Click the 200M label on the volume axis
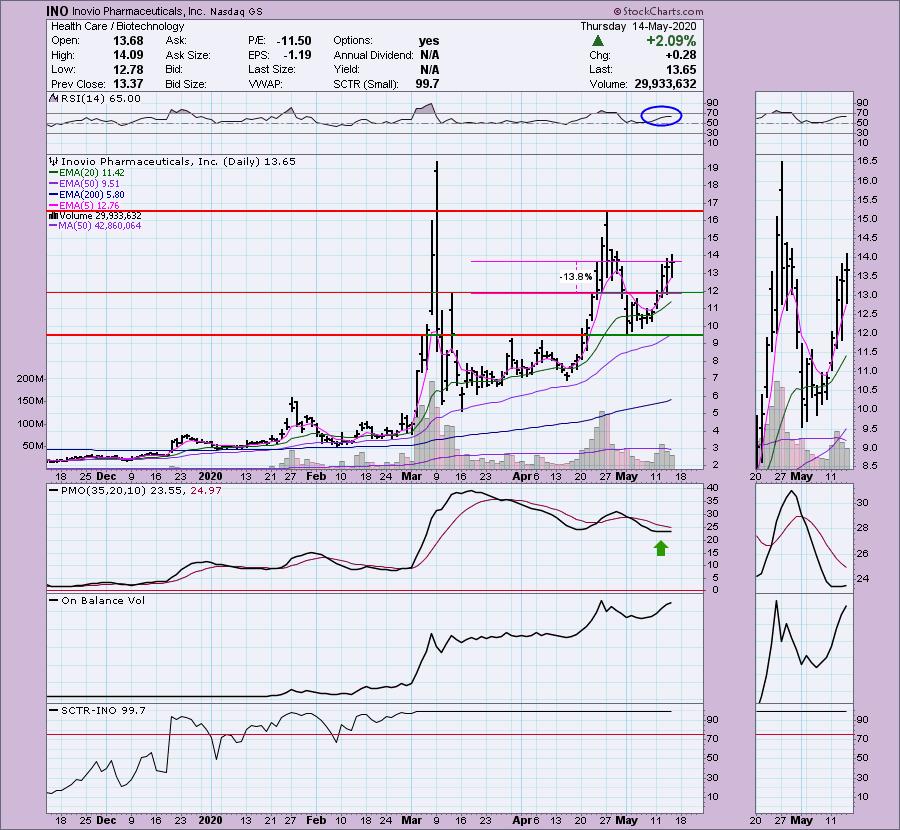Viewport: 900px width, 830px height. coord(30,379)
